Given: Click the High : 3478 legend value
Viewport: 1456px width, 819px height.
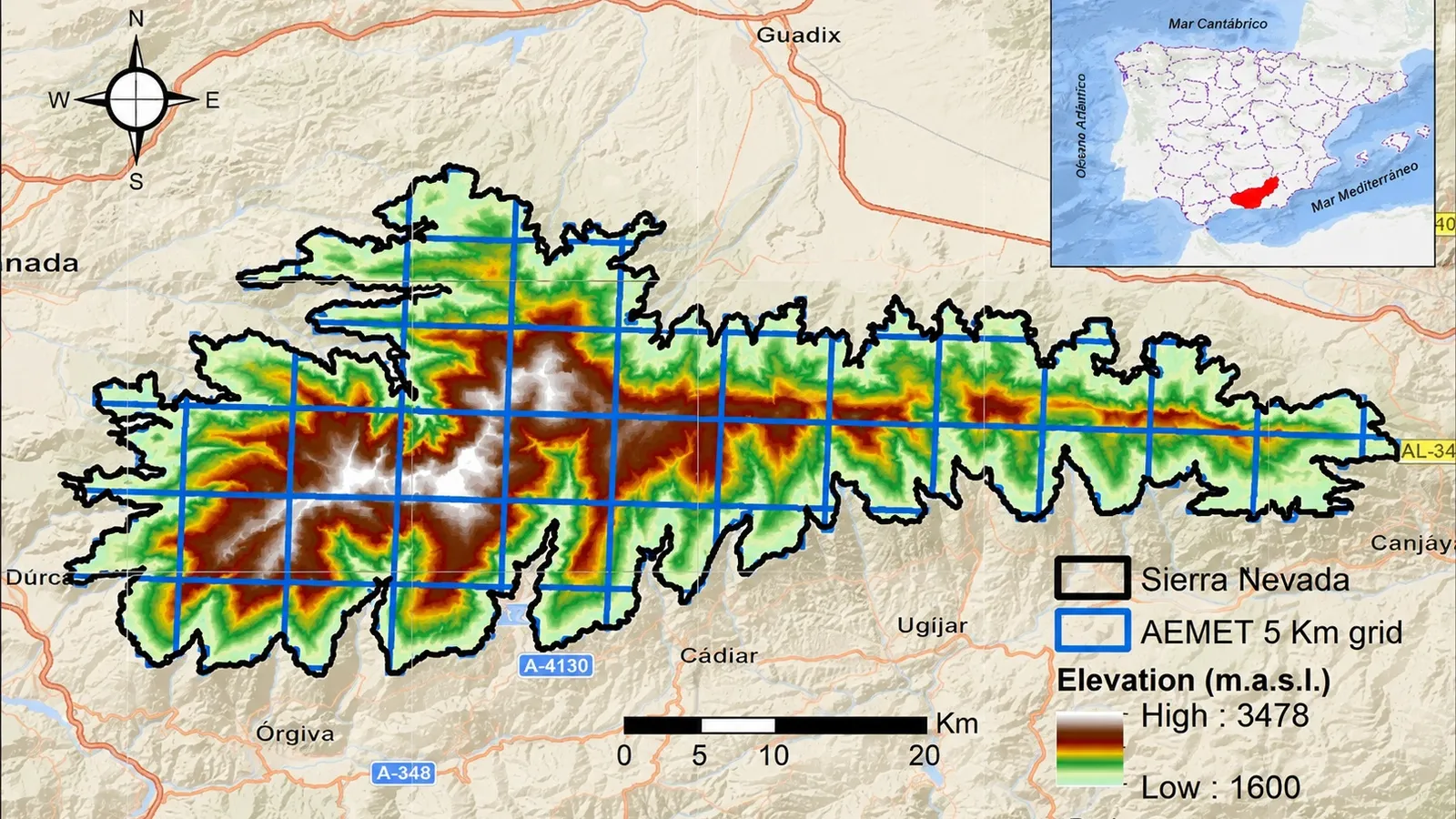Looking at the screenshot, I should [1225, 716].
